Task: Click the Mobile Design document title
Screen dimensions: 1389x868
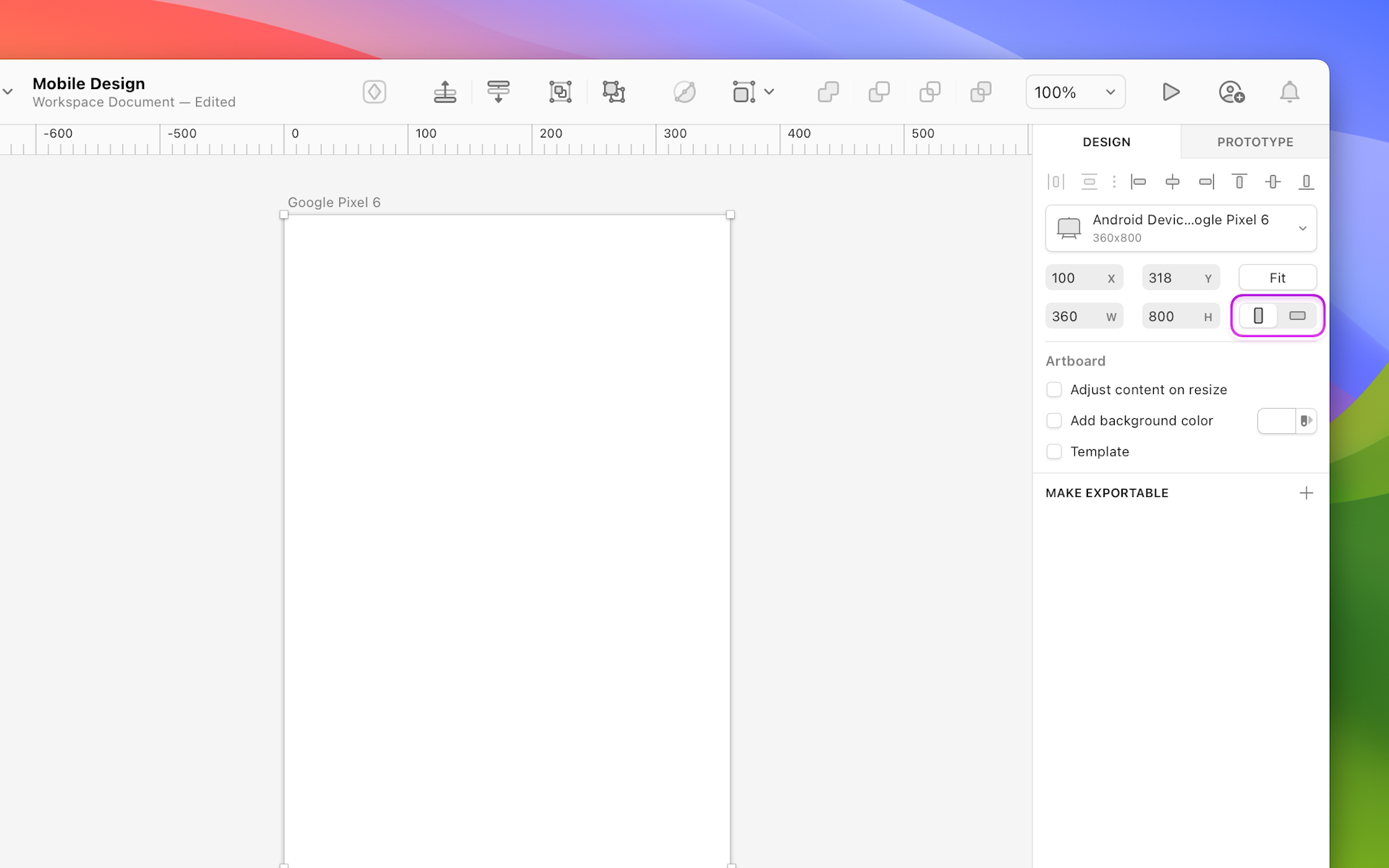Action: [x=89, y=83]
